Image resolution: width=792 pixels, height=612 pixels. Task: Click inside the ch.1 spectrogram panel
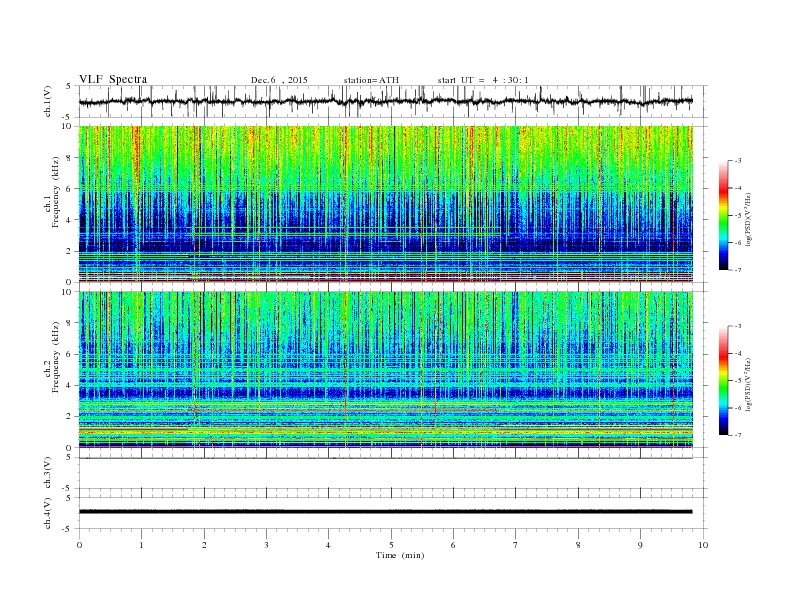pyautogui.click(x=385, y=204)
